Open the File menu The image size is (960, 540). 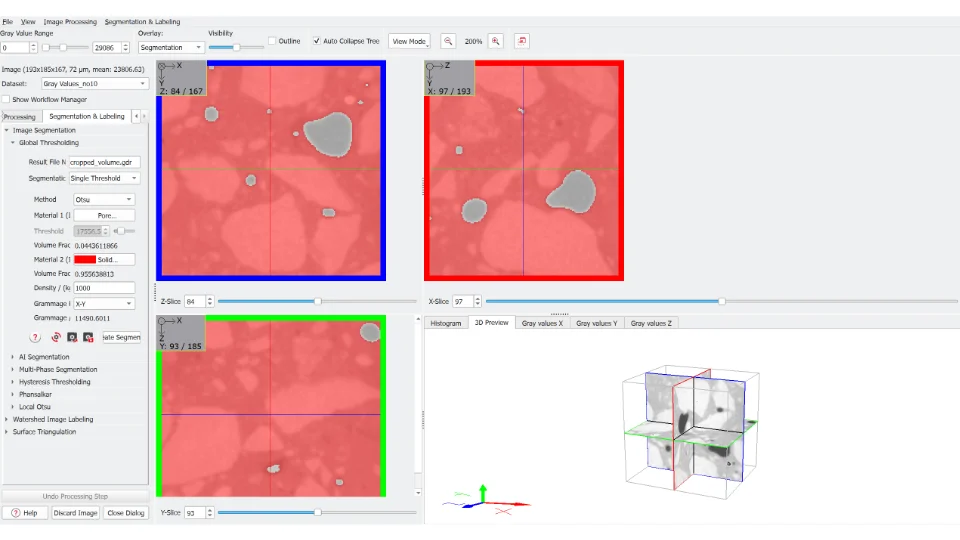7,21
